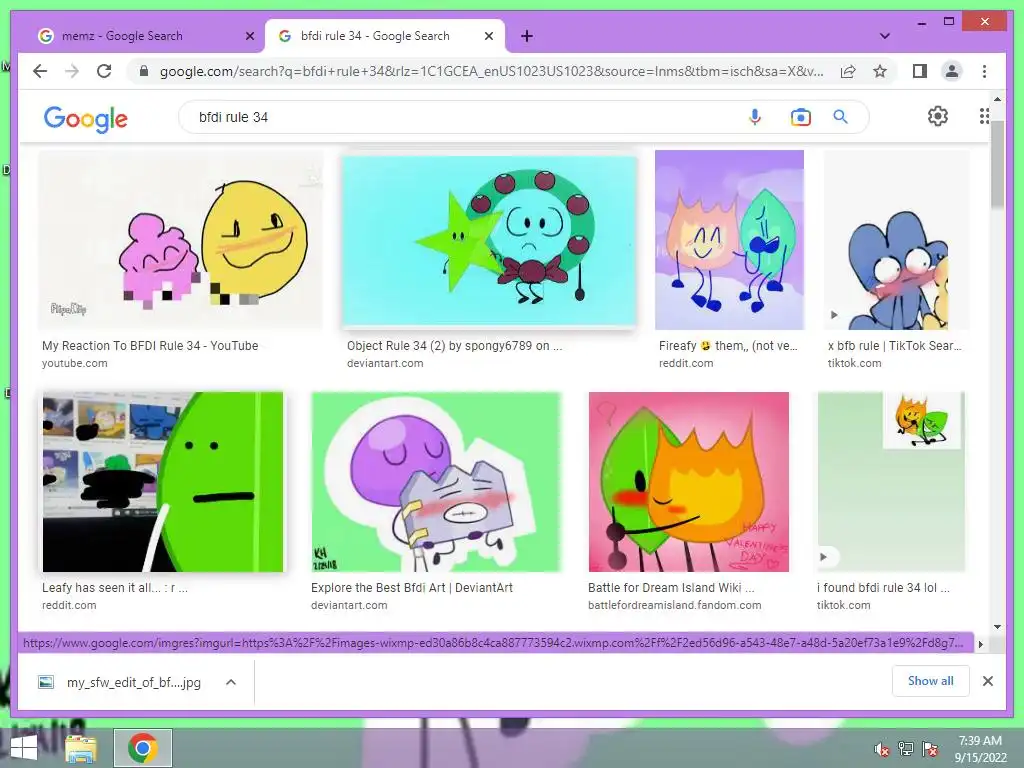This screenshot has width=1024, height=768.
Task: Open the purple balloon DeviantArt image
Action: 436,482
